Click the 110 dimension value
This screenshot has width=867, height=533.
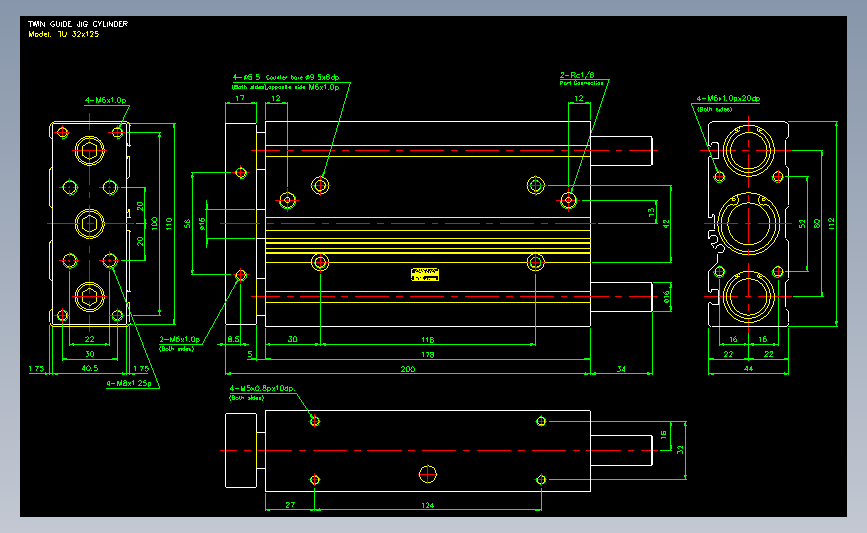click(x=169, y=223)
